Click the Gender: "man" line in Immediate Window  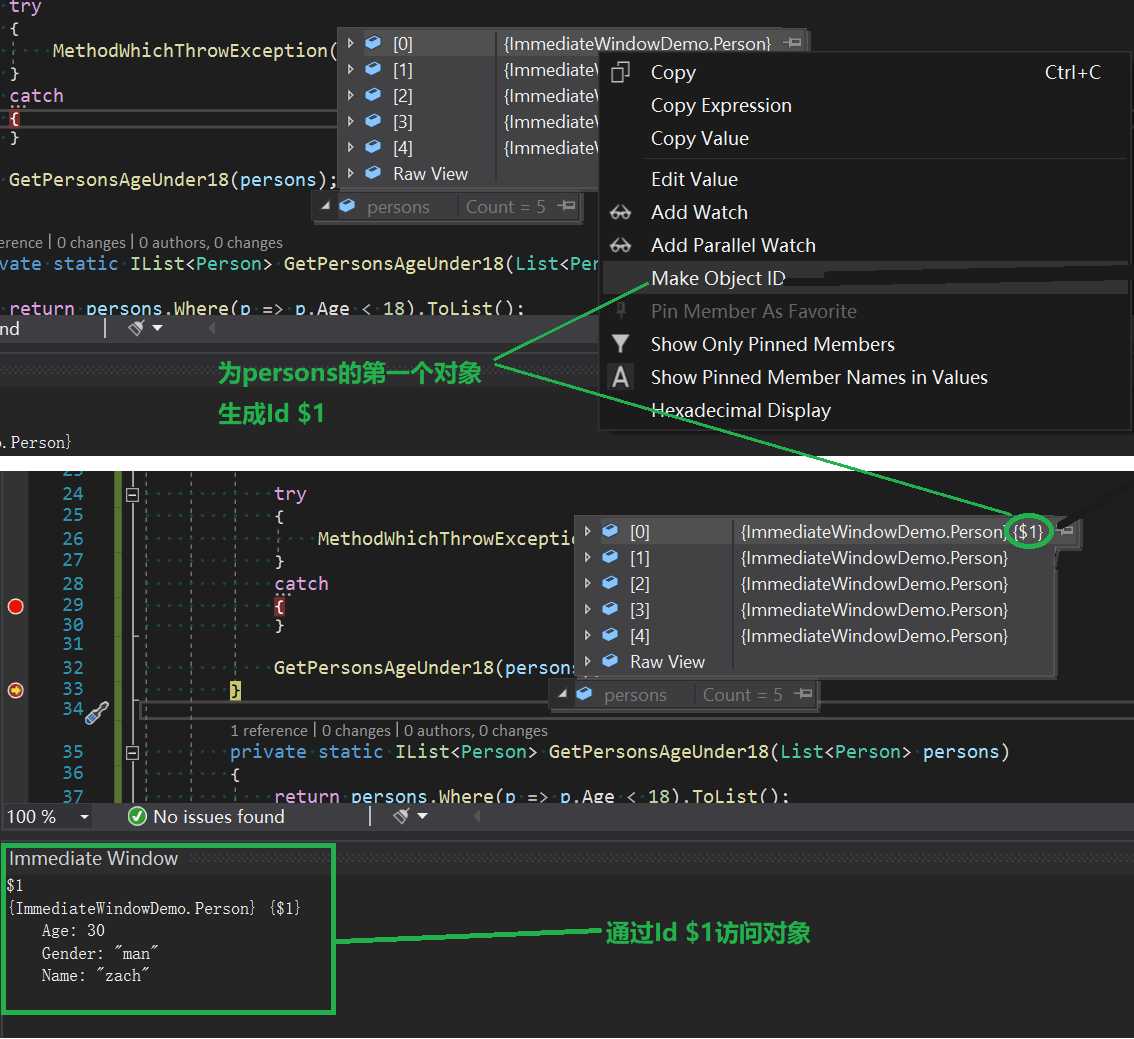(x=99, y=954)
